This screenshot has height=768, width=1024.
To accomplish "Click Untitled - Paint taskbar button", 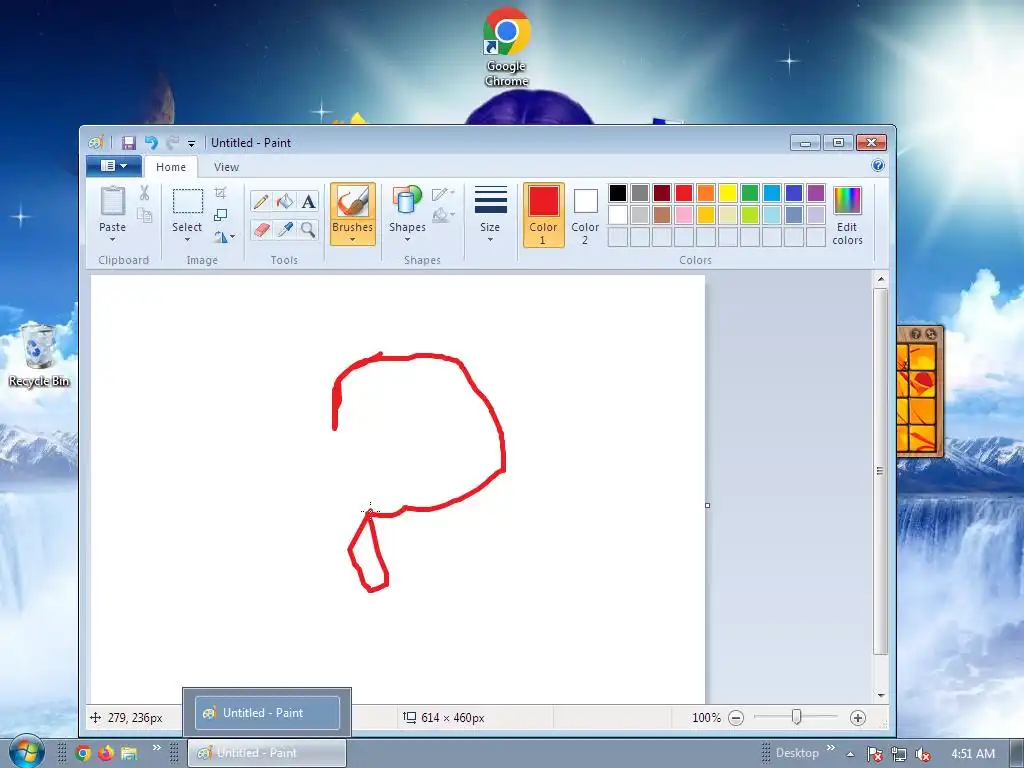I will pyautogui.click(x=267, y=753).
